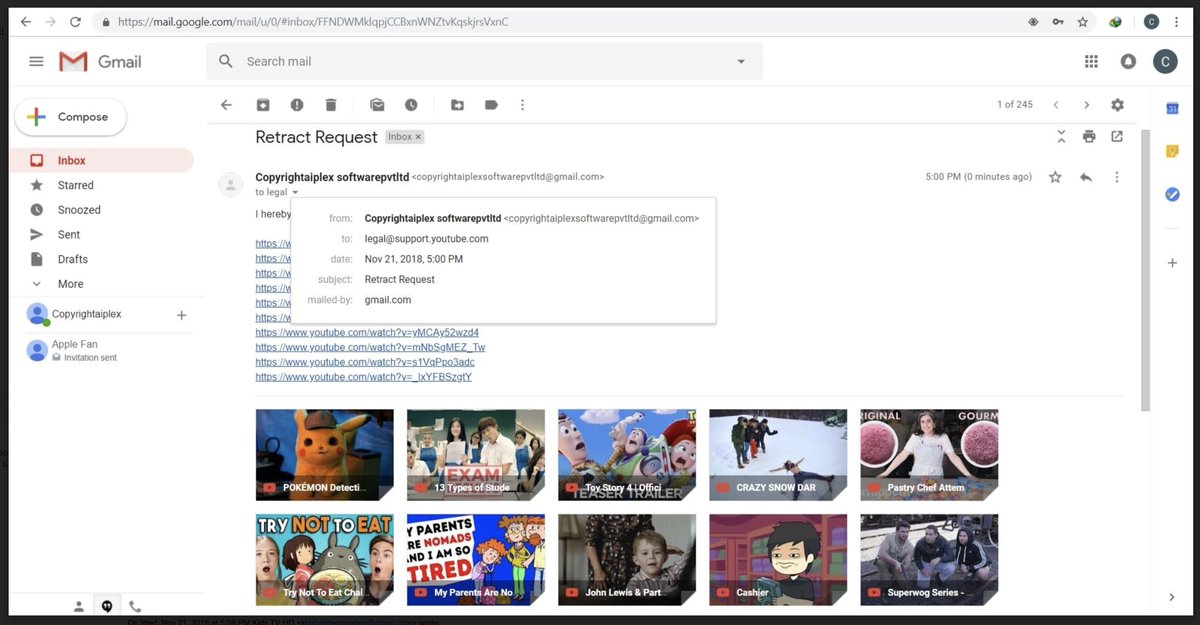The width and height of the screenshot is (1200, 625).
Task: Remove the Inbox label from email
Action: [x=419, y=137]
